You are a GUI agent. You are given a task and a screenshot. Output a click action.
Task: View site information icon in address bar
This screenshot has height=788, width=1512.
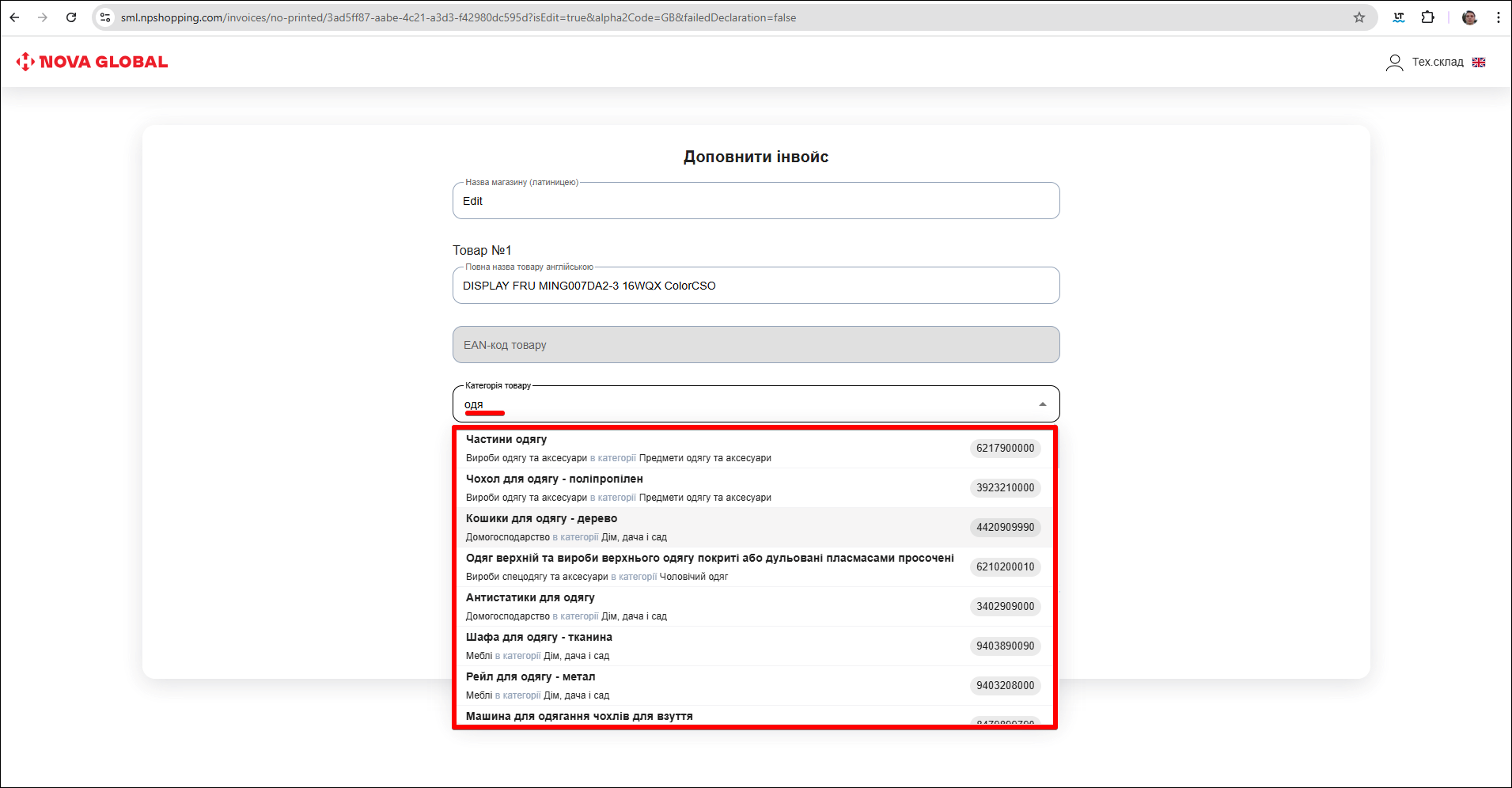105,17
